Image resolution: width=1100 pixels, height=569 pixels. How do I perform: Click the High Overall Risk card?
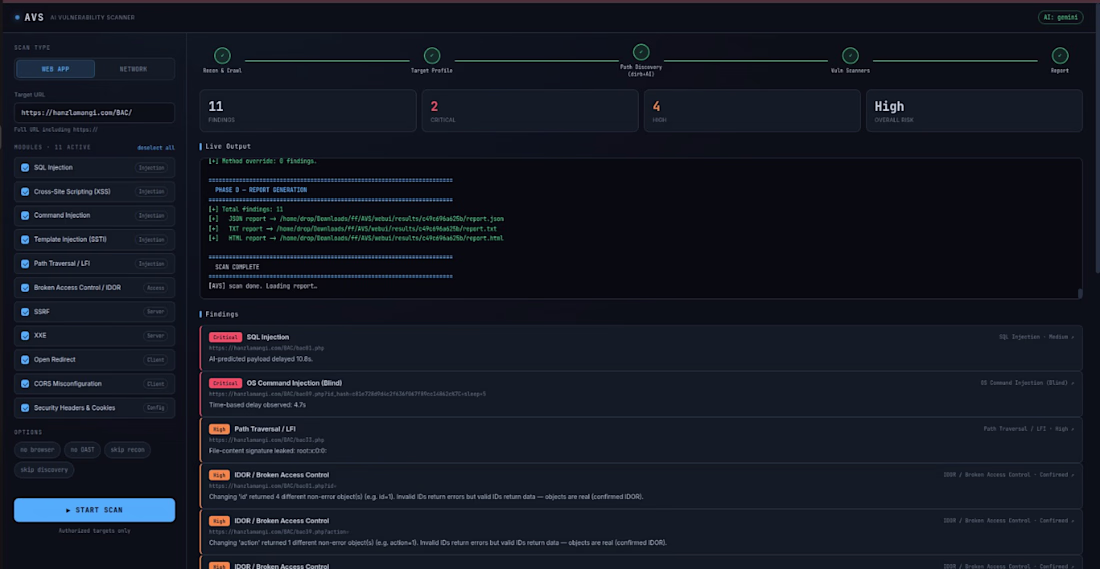974,111
